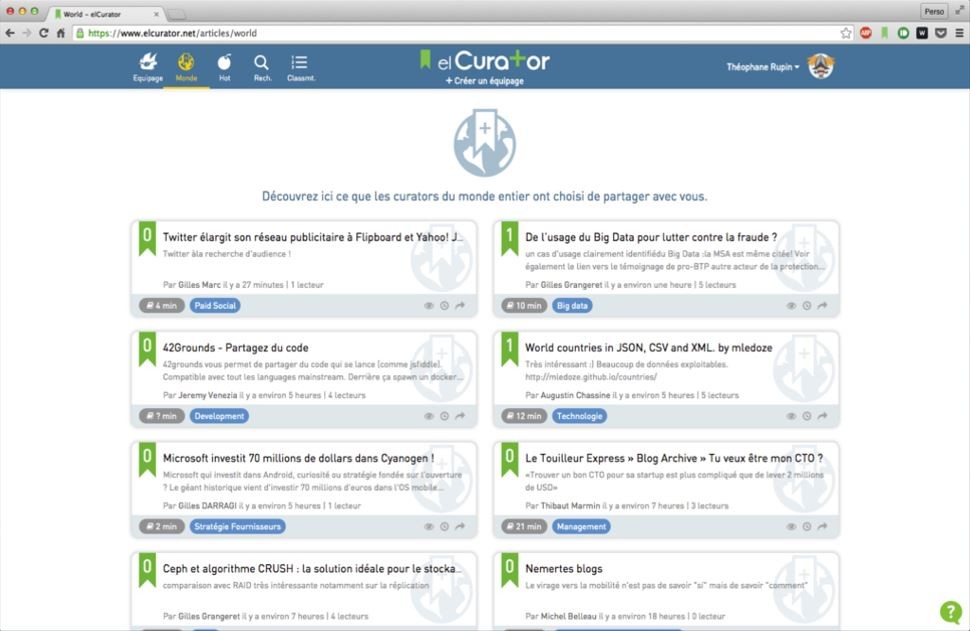Viewport: 970px width, 631px height.
Task: Open De l'usage du Big Data article
Action: point(651,237)
